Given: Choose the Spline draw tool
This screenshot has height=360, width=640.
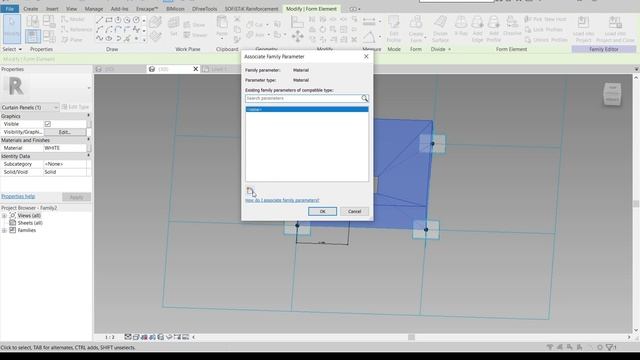Looking at the screenshot, I should point(100,38).
